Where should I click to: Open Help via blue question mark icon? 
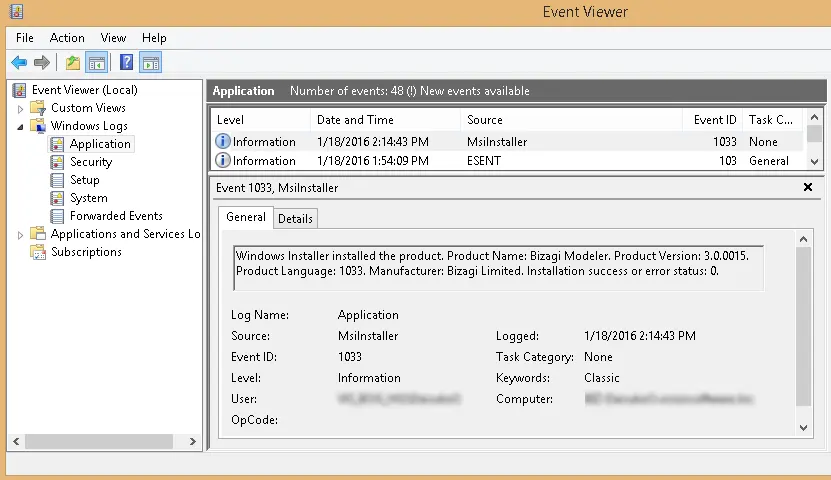(126, 63)
